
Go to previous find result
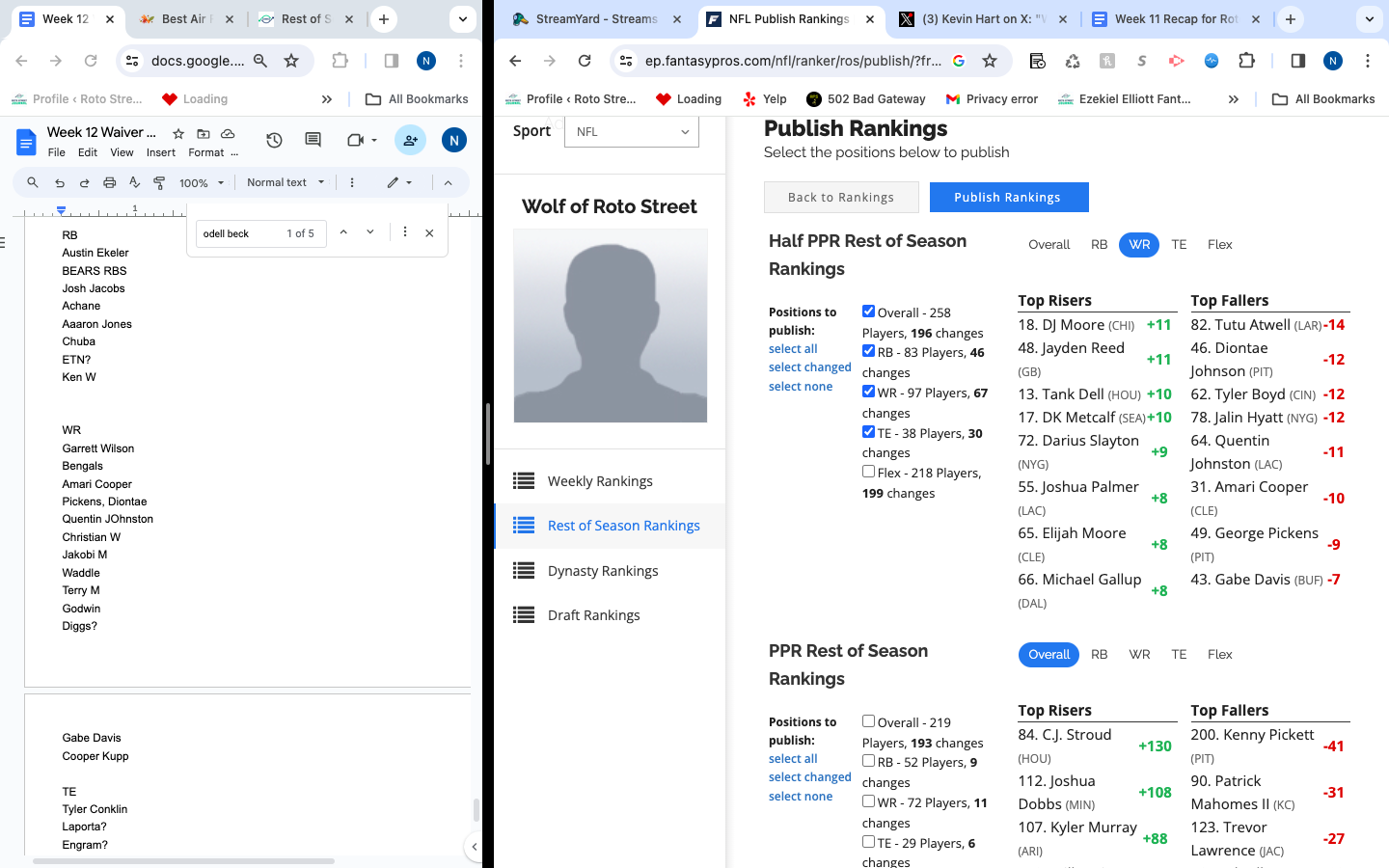343,232
